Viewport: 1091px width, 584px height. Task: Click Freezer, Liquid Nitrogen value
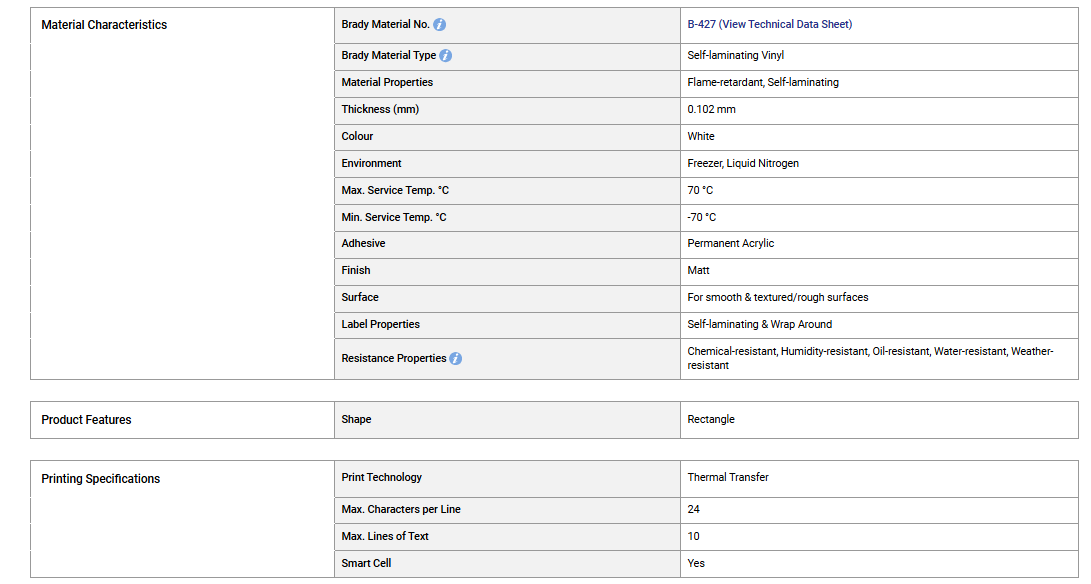point(743,164)
